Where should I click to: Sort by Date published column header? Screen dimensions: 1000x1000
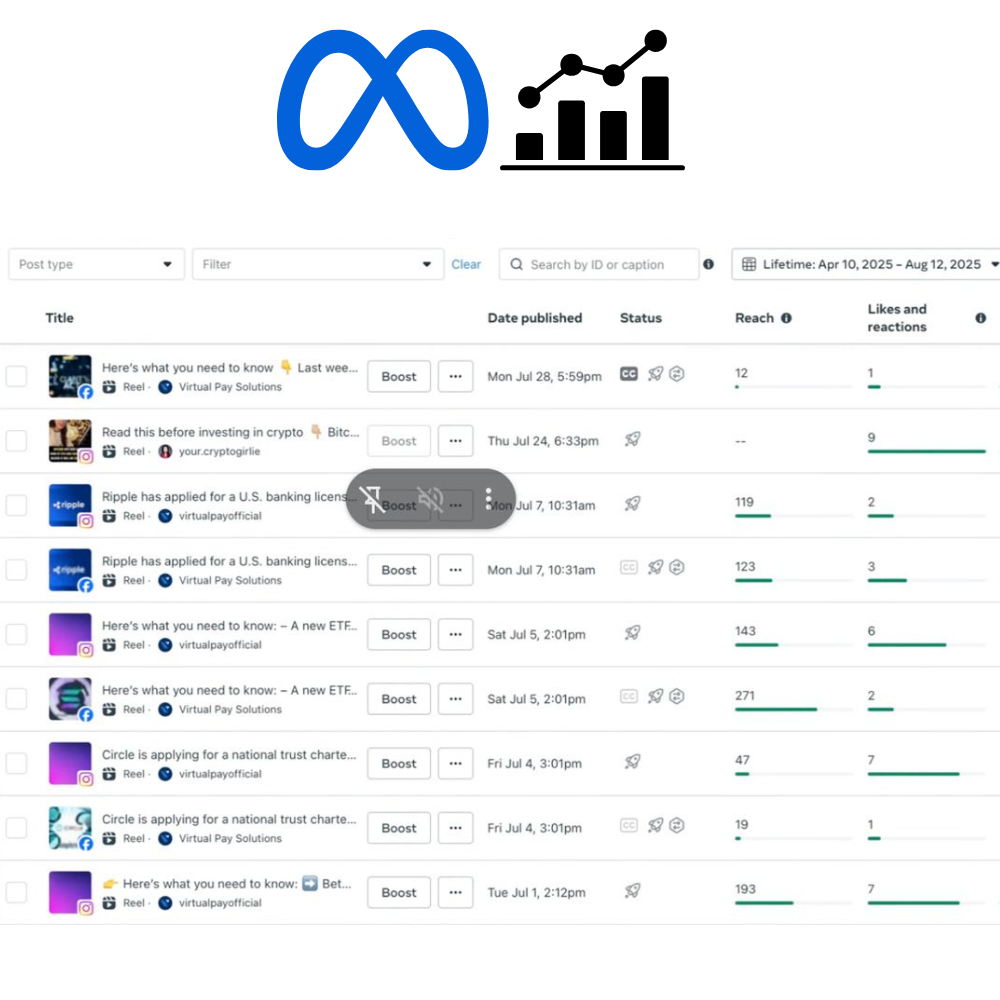534,318
